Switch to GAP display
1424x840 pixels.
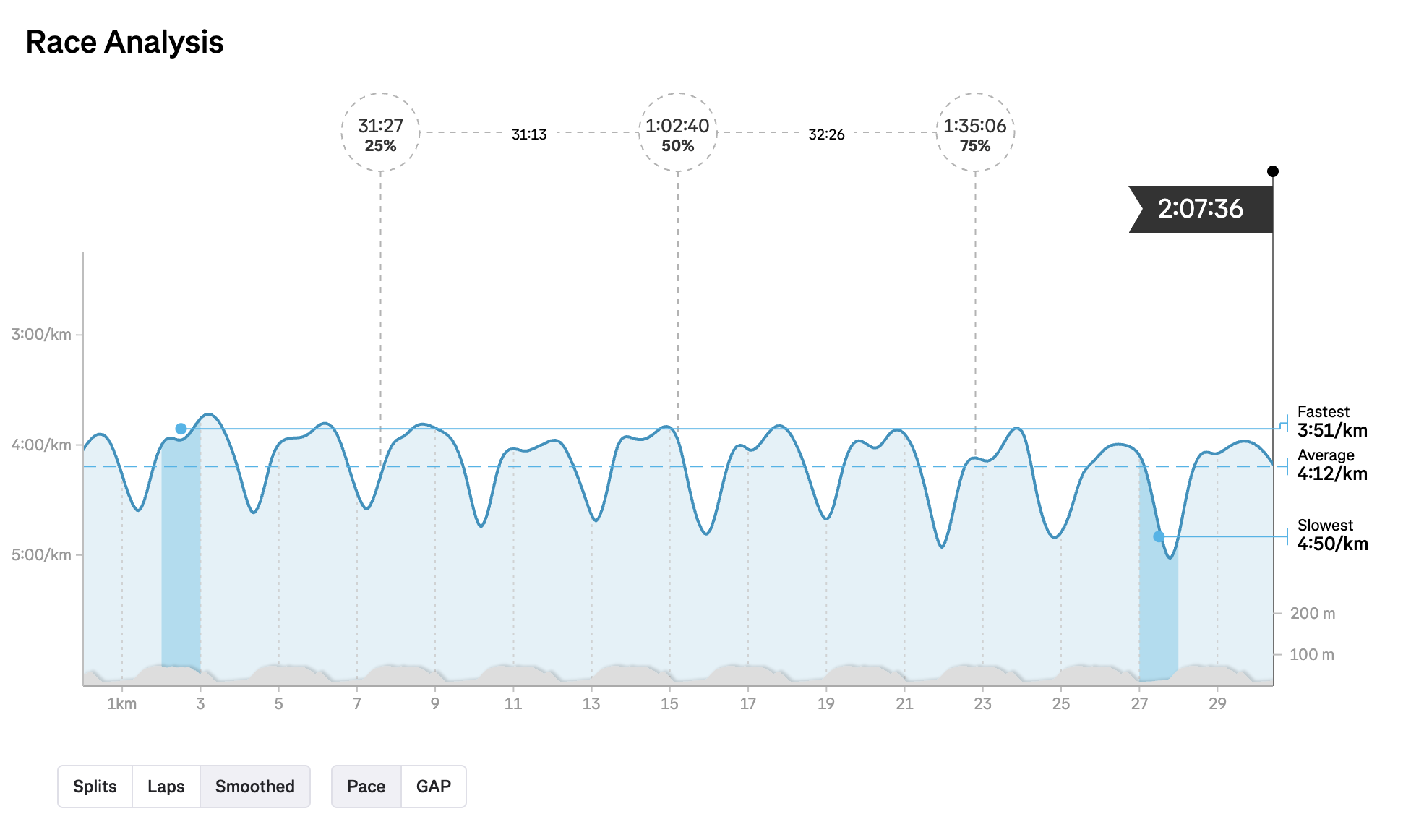click(434, 787)
